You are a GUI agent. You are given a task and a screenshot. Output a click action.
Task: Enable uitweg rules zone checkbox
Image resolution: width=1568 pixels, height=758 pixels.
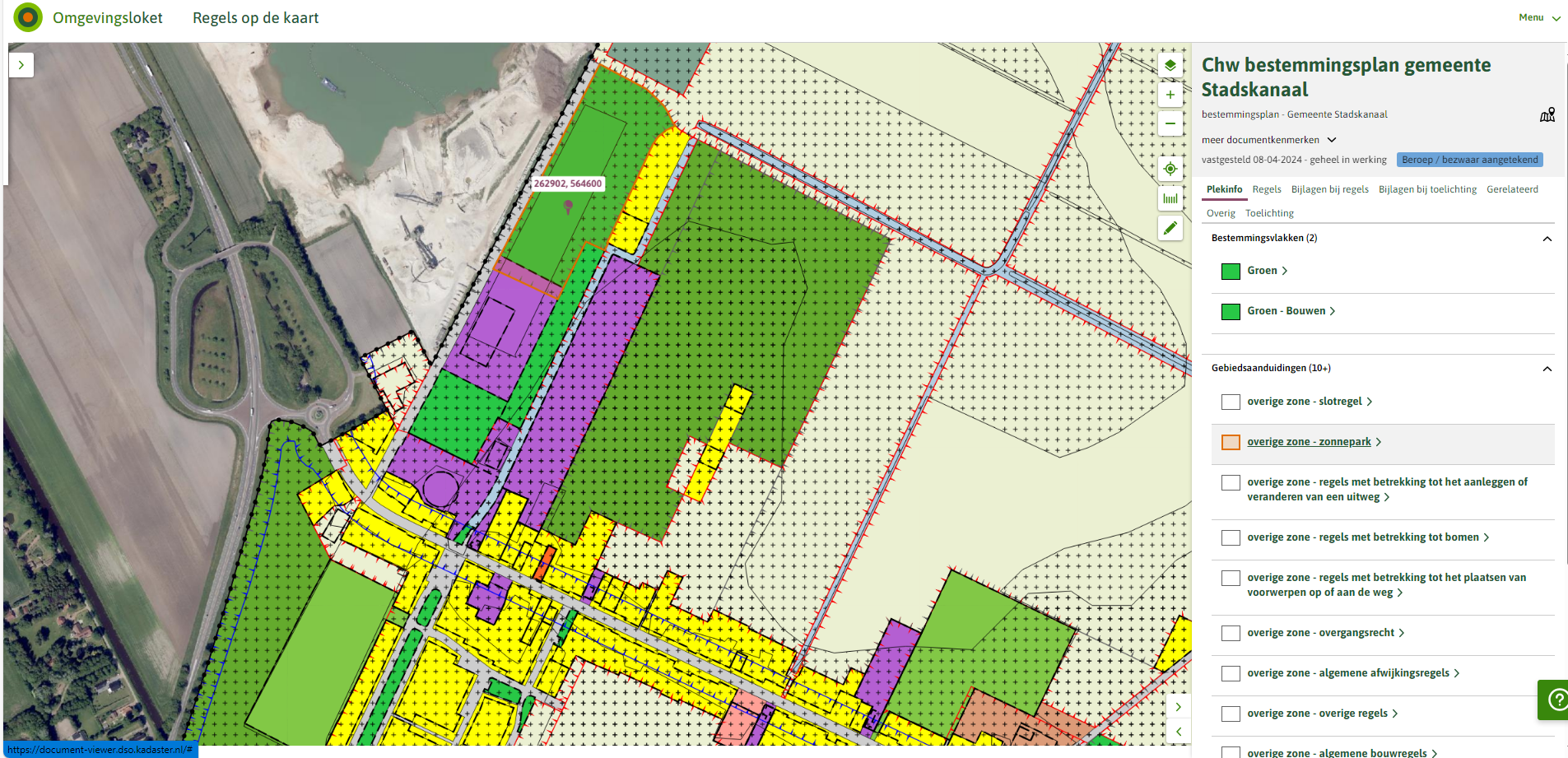coord(1231,482)
